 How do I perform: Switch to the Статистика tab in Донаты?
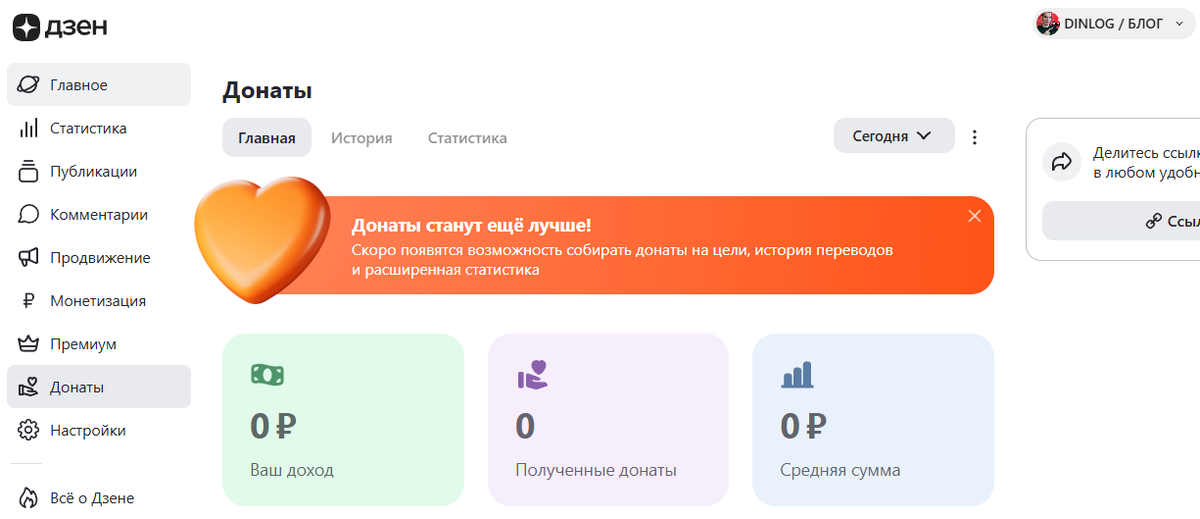tap(467, 138)
